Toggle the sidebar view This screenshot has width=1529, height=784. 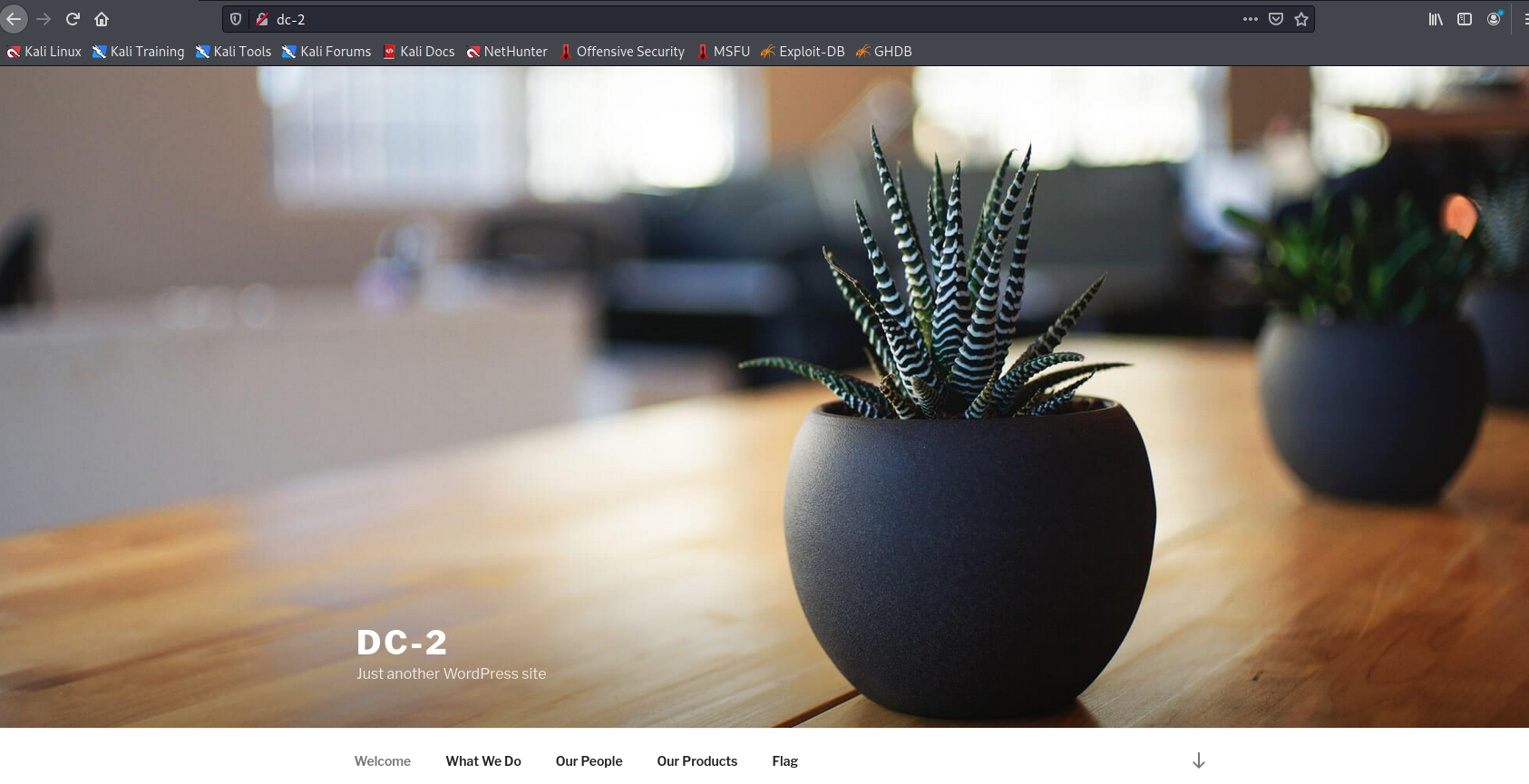(1465, 19)
